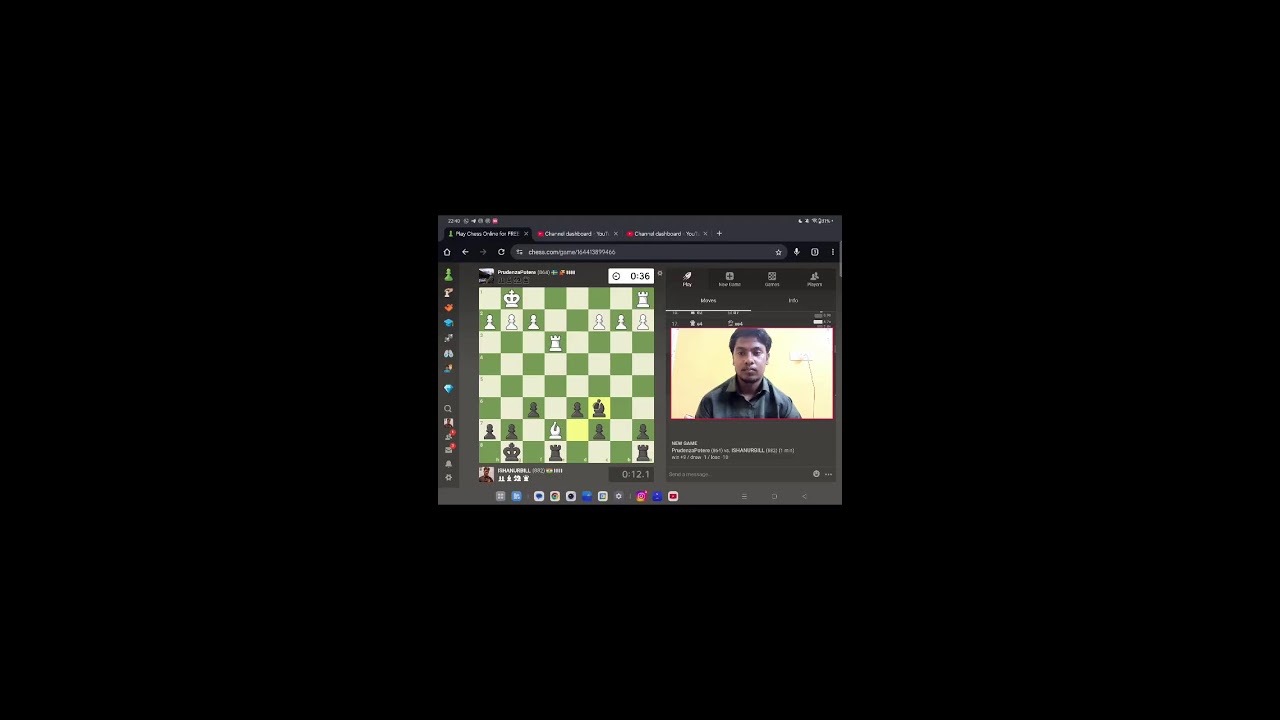Open chess.com home via green pawn logo
This screenshot has height=720, width=1280.
448,275
